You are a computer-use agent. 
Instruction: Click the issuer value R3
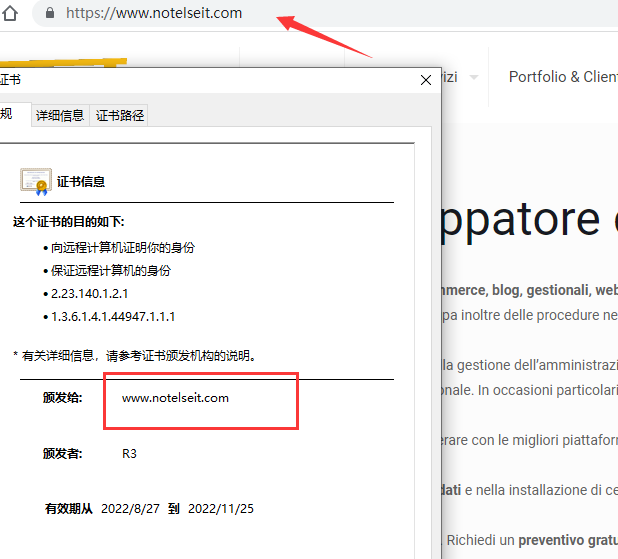coord(129,453)
